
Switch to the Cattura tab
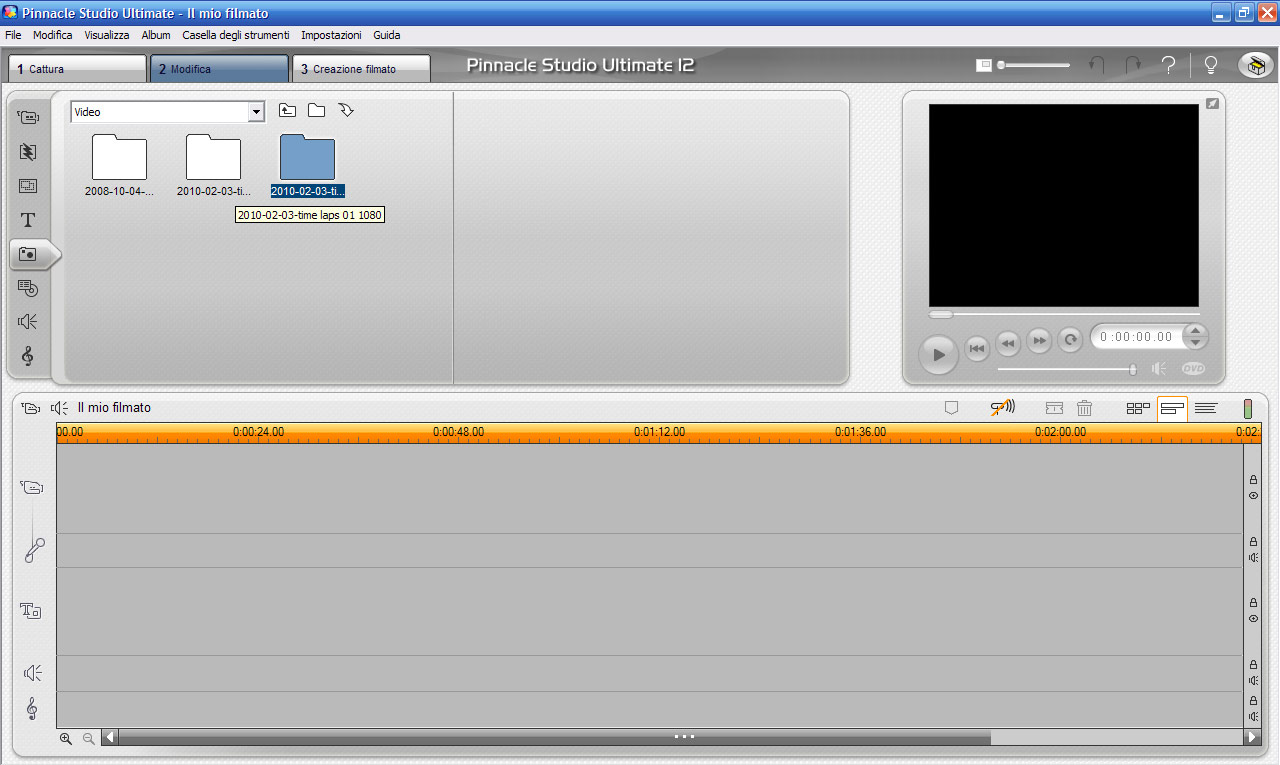(78, 68)
